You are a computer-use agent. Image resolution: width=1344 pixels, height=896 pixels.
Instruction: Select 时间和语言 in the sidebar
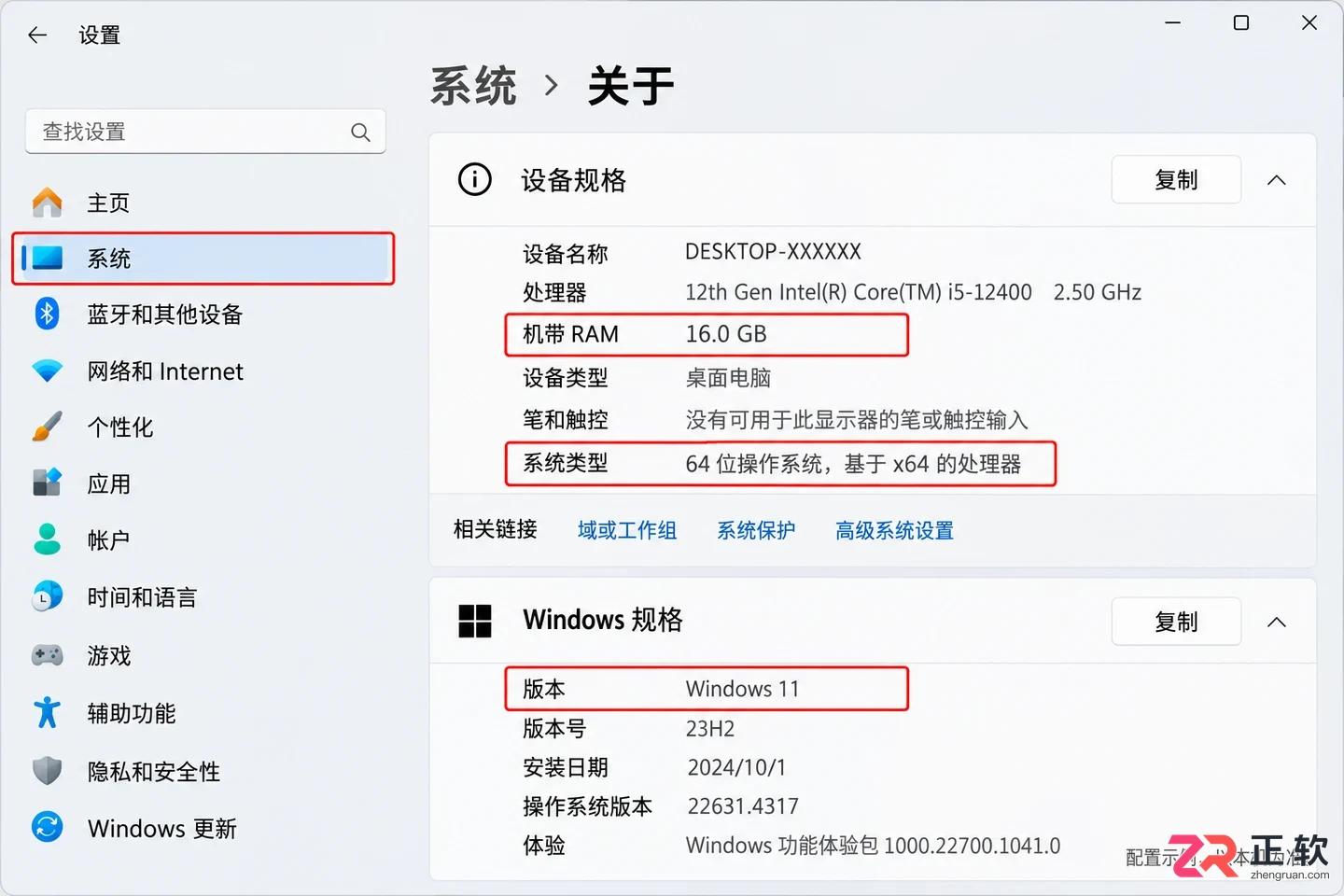coord(203,597)
